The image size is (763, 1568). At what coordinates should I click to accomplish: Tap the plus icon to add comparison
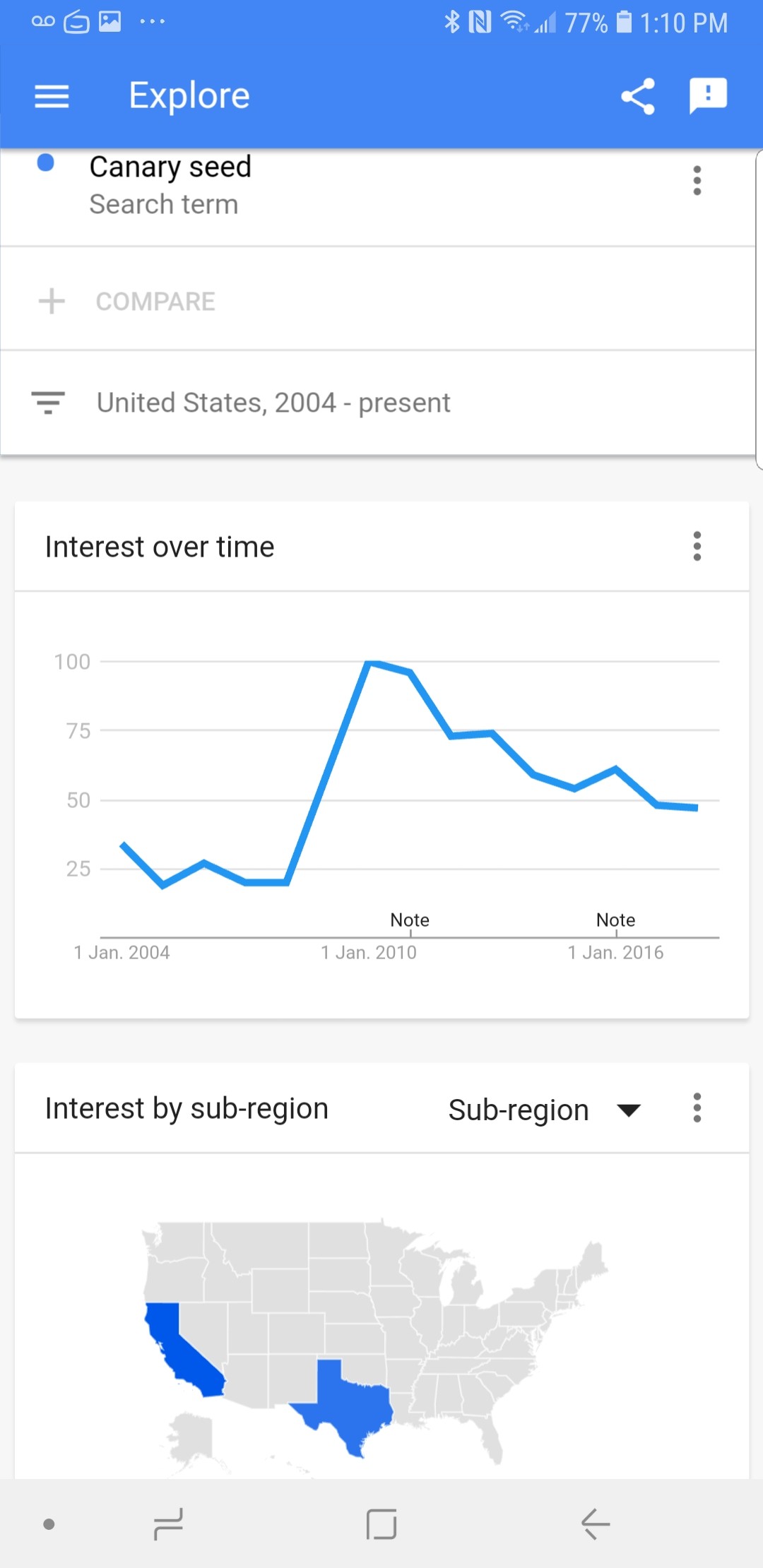52,301
